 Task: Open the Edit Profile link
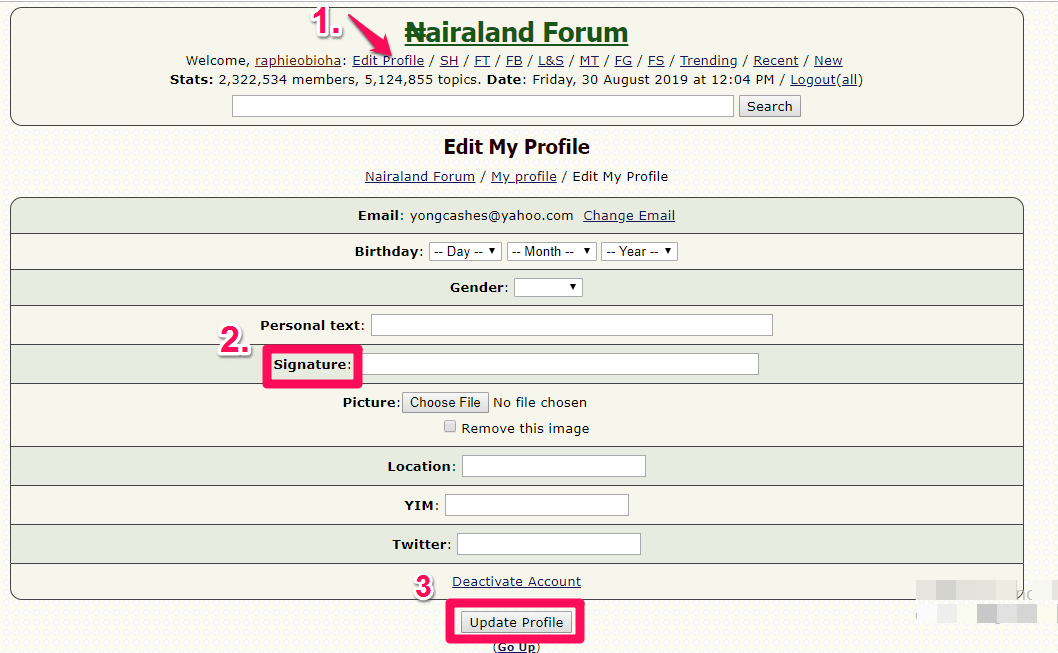tap(388, 61)
